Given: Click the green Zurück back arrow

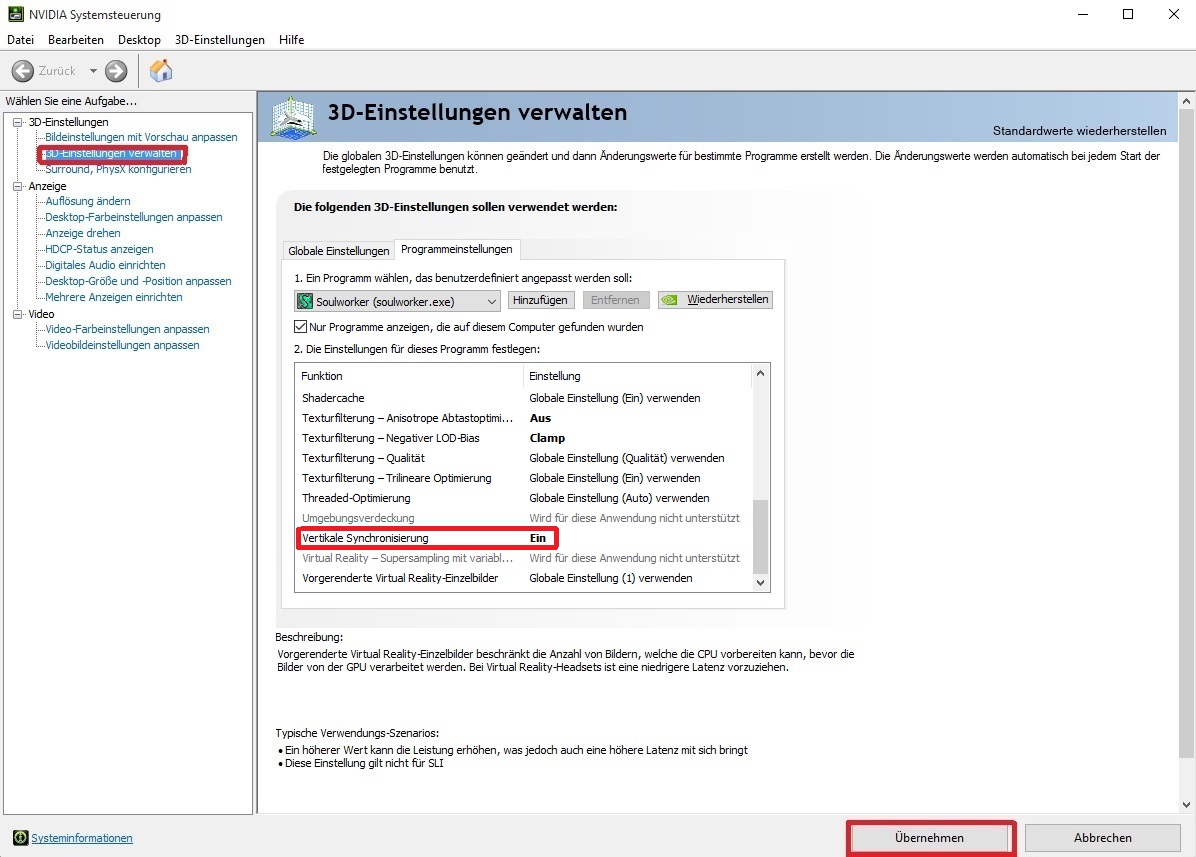Looking at the screenshot, I should pyautogui.click(x=23, y=71).
